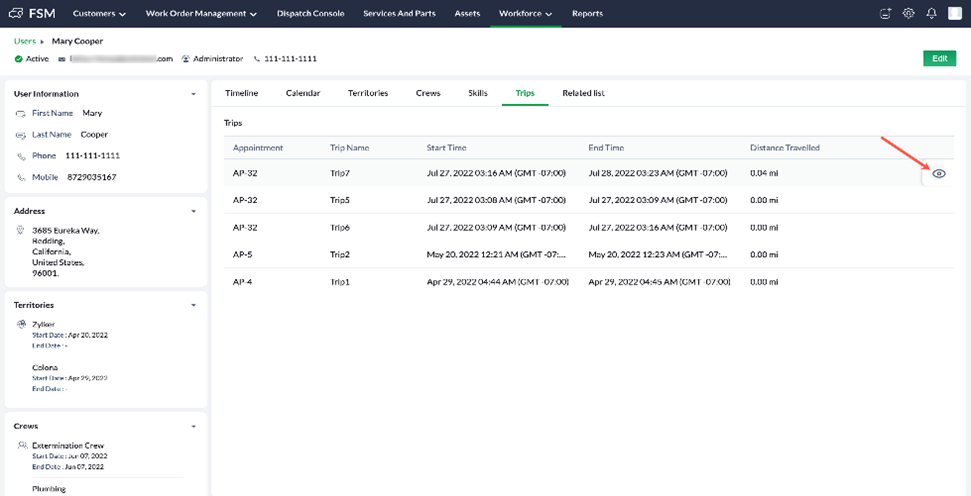Click the eye icon for Trip7
This screenshot has width=971, height=496.
pos(938,173)
